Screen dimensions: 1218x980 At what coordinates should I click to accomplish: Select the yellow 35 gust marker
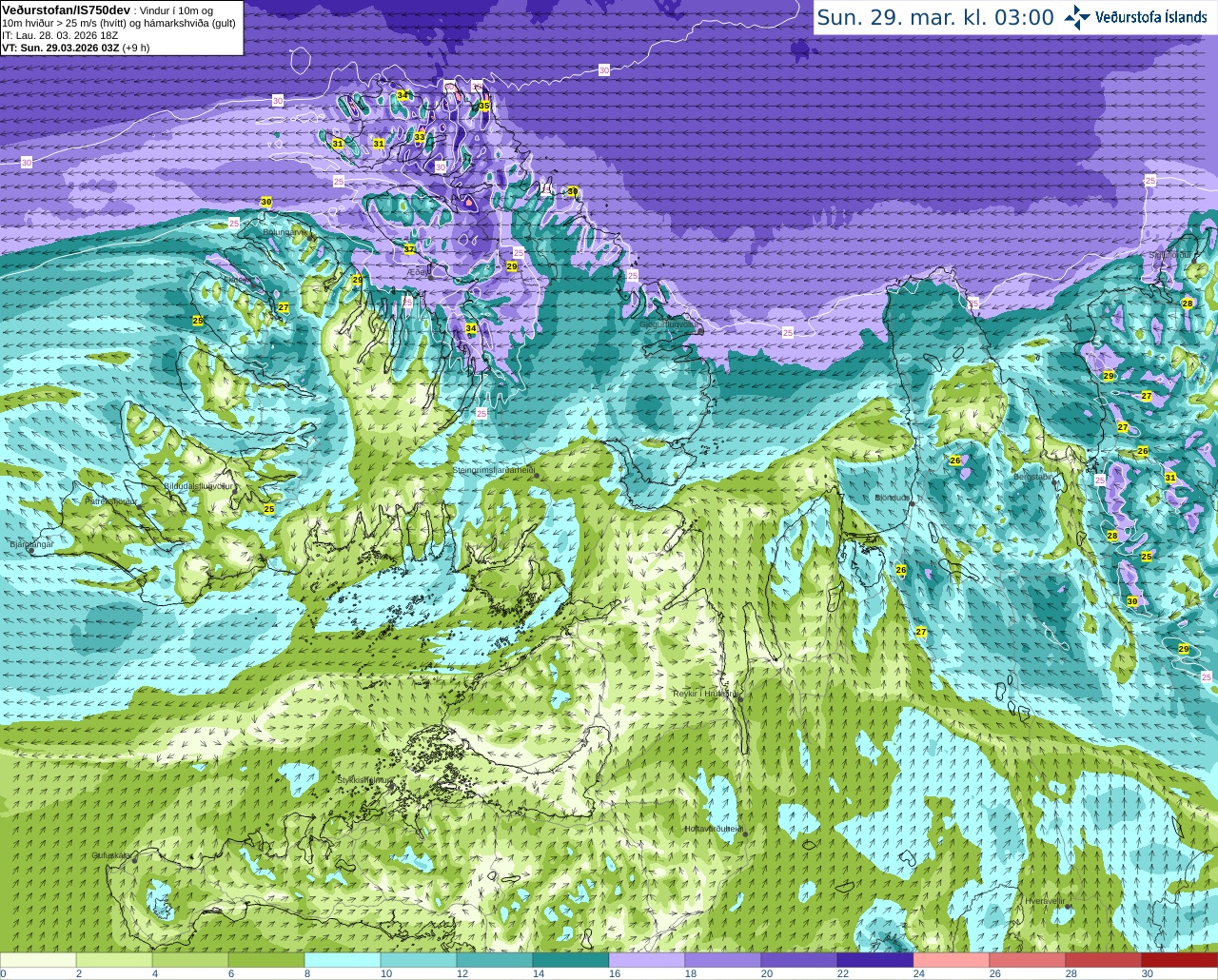click(484, 106)
